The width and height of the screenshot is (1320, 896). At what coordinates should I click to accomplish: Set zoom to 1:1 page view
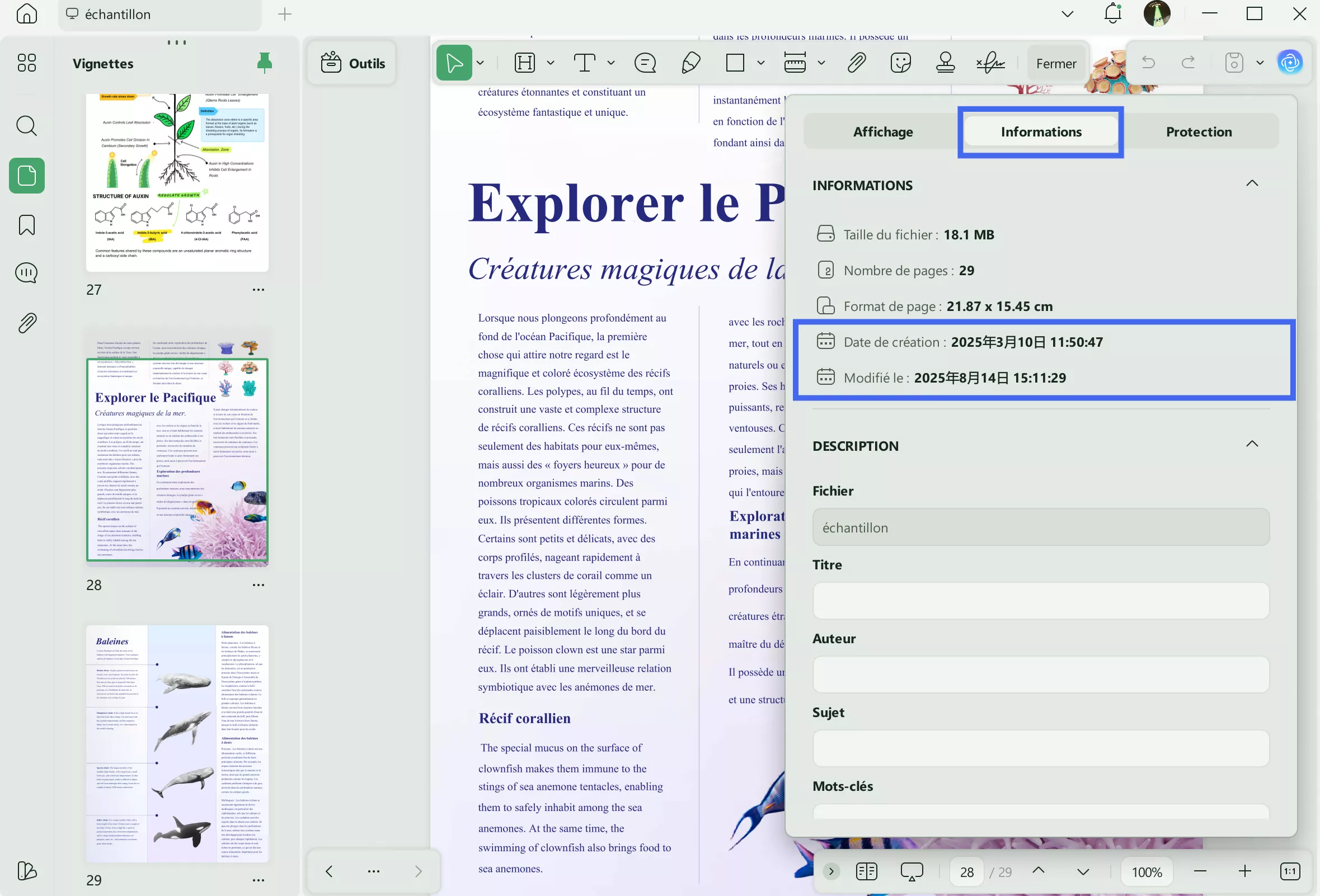[x=1289, y=871]
